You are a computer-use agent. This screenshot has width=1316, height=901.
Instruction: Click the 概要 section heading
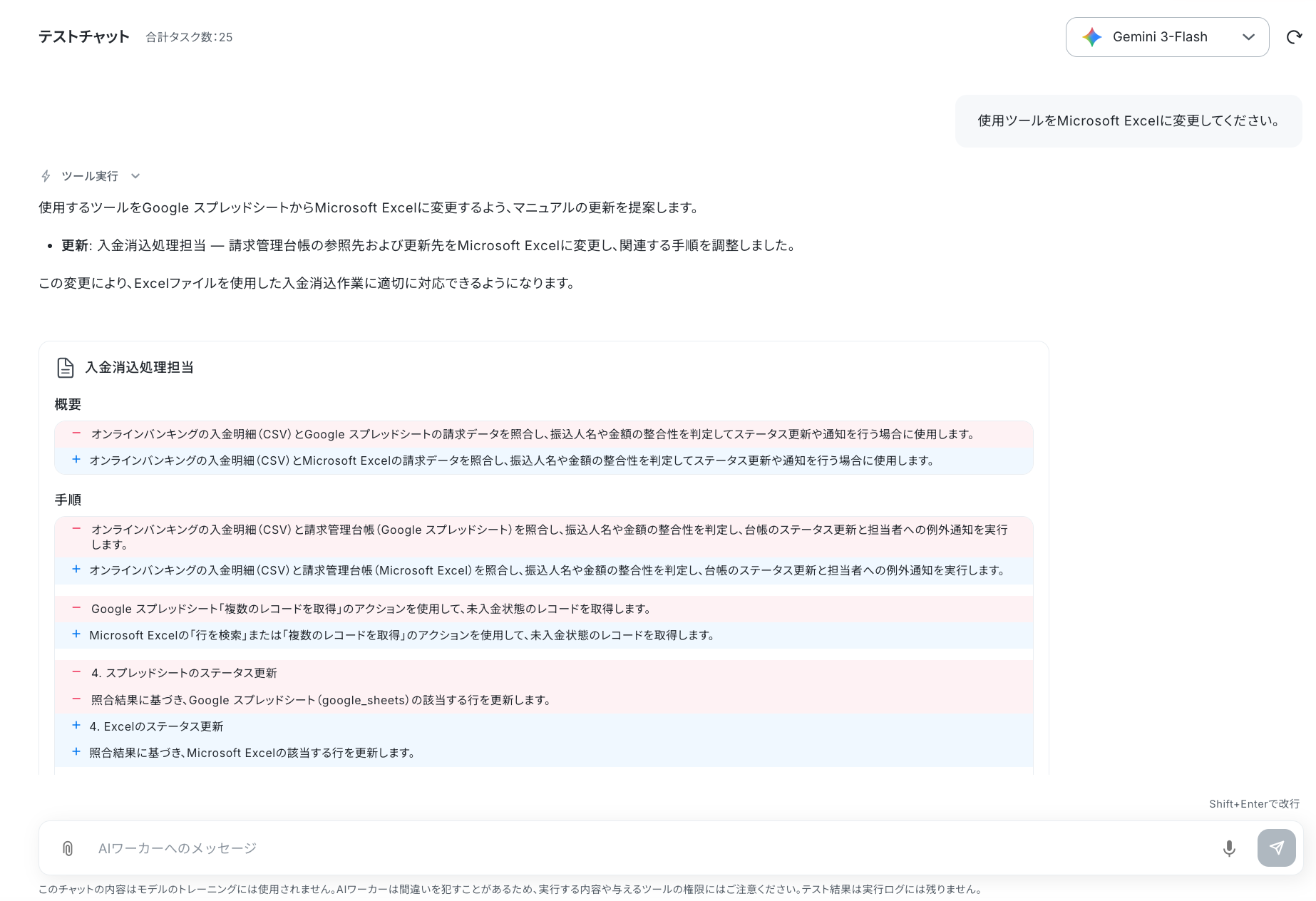tap(68, 405)
